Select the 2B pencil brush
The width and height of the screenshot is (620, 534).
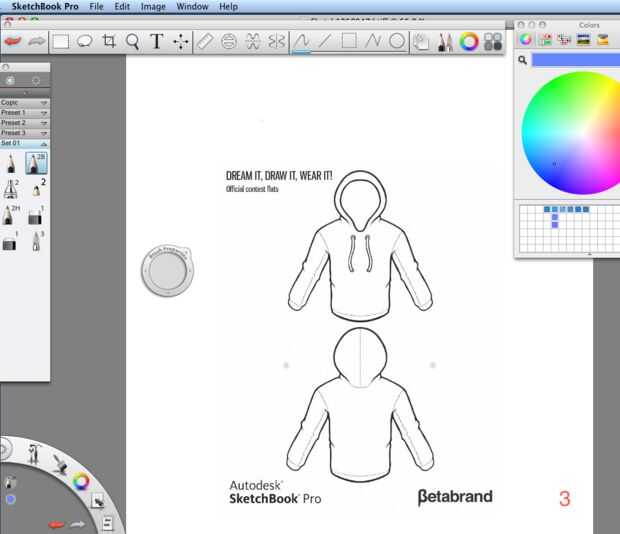click(x=36, y=163)
